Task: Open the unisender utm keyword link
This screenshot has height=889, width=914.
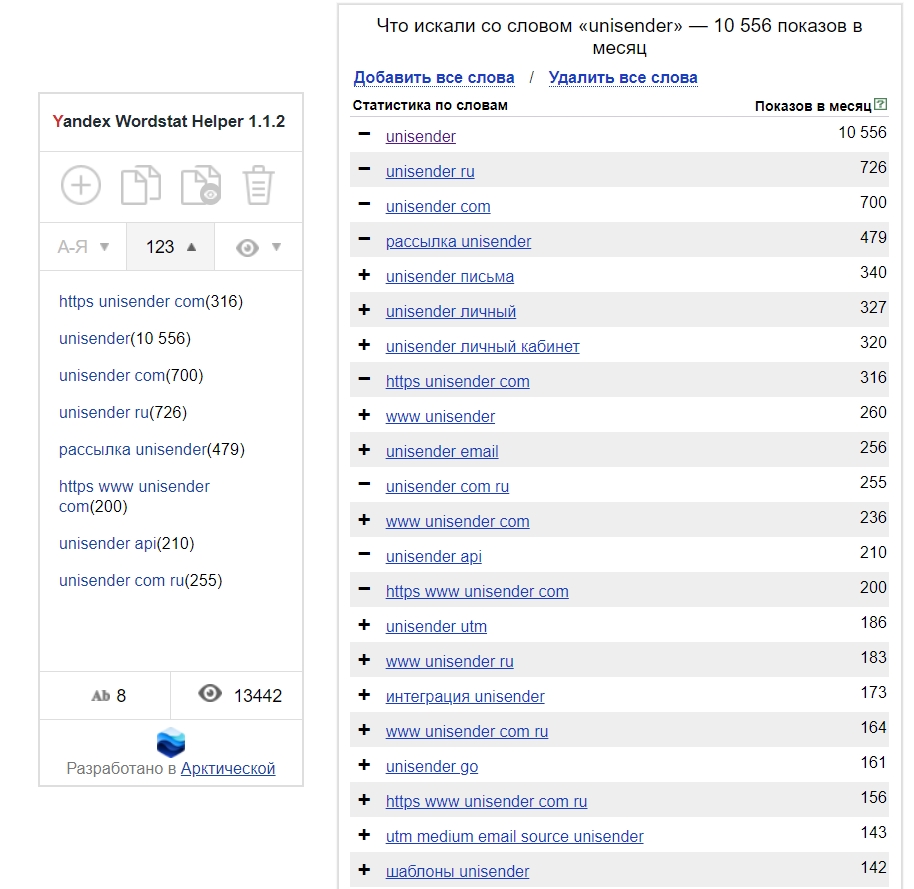Action: coord(436,626)
